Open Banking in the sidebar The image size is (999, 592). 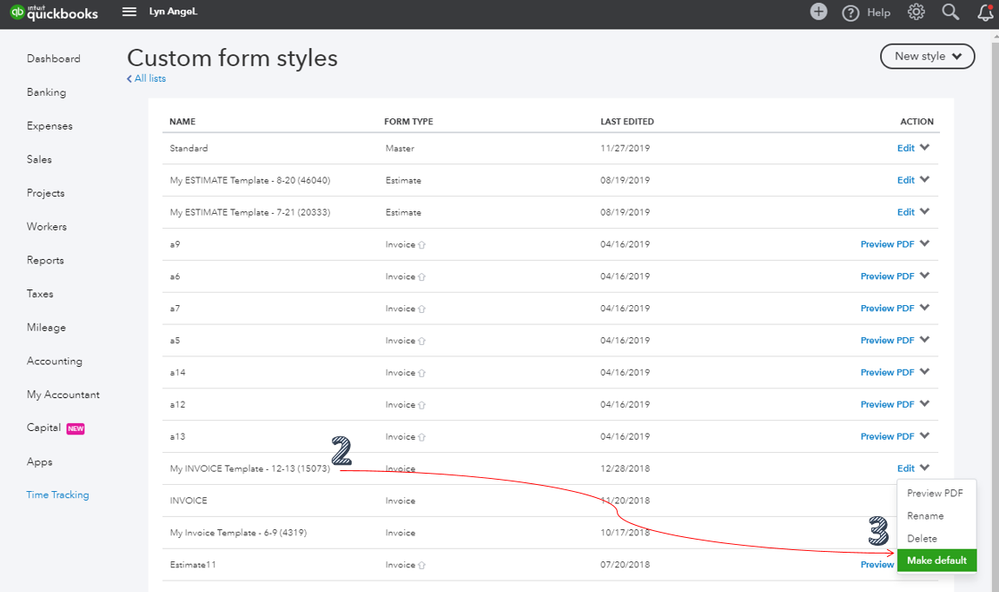47,92
